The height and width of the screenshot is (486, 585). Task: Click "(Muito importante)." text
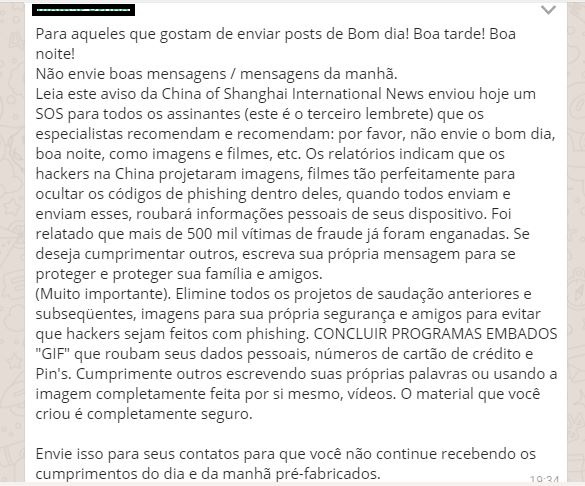pos(103,294)
